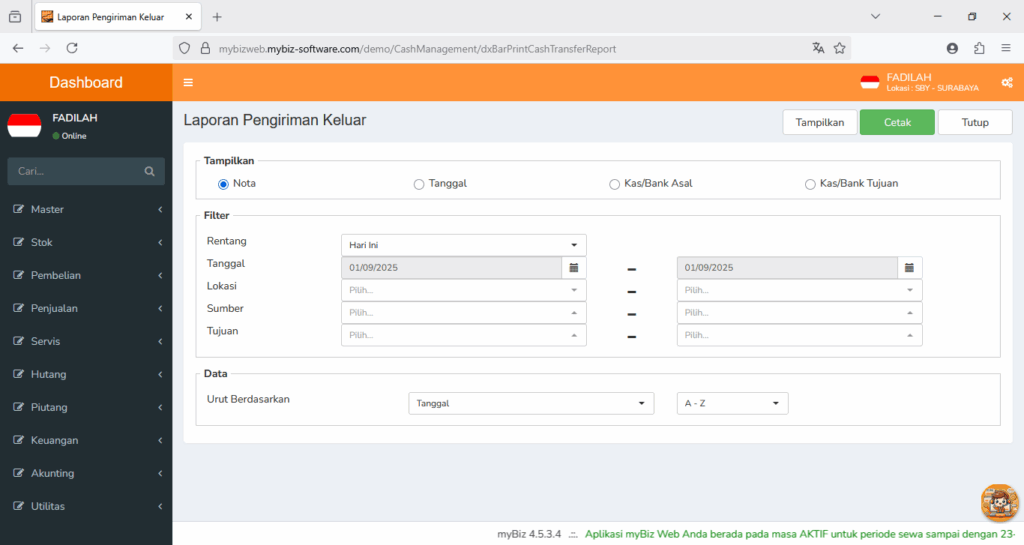Open the first Sumber Pilih dropdown

(x=464, y=313)
